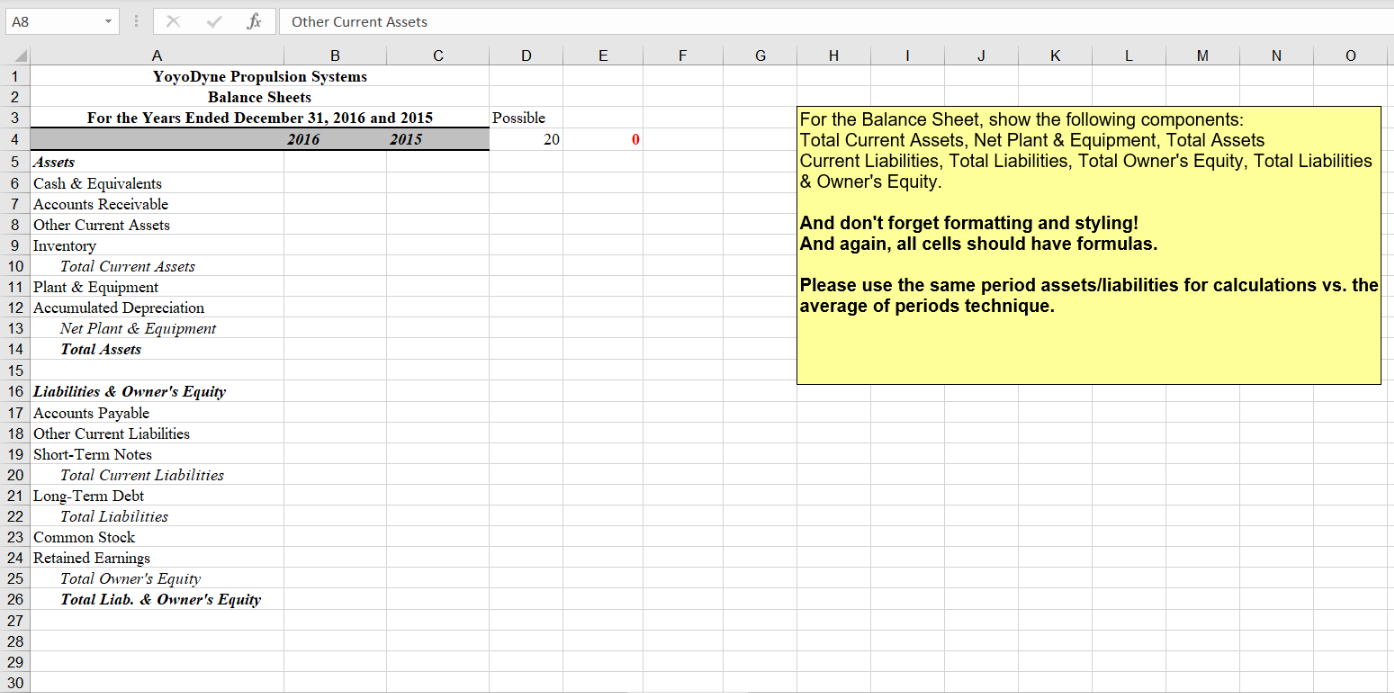Click the yellow instruction note box
The image size is (1394, 693).
click(x=1088, y=245)
